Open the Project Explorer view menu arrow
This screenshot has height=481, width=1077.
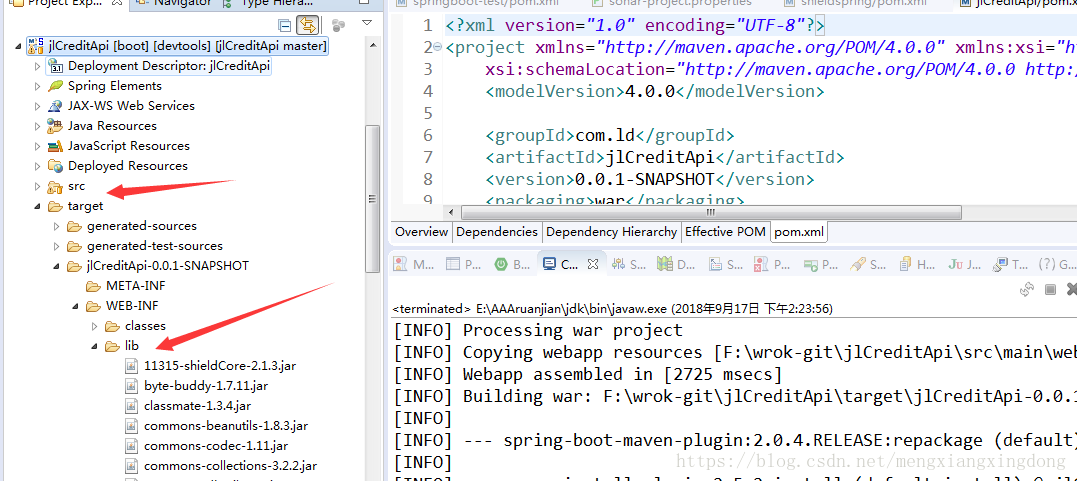pos(367,23)
